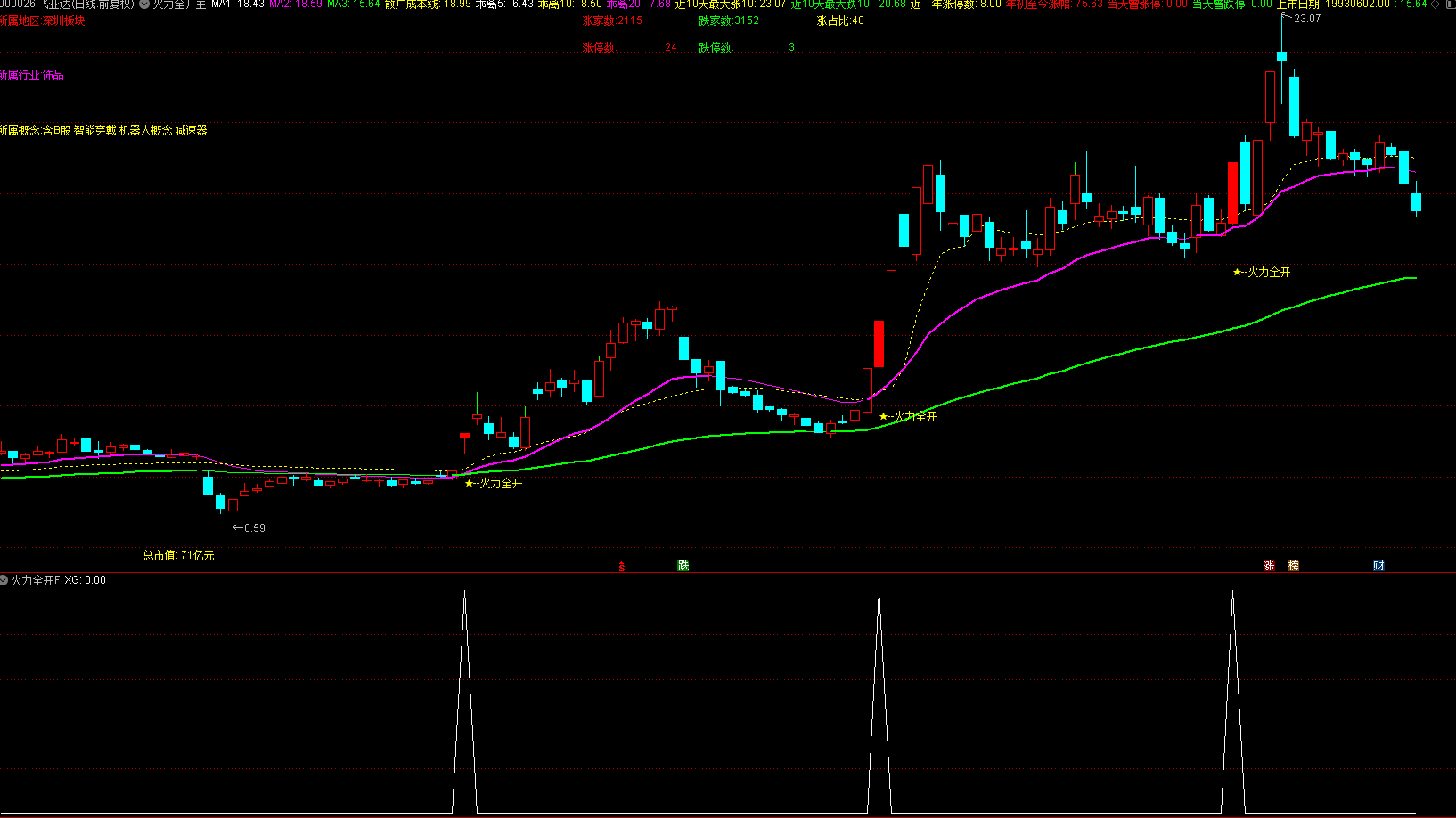The image size is (1456, 818).
Task: Open the blue 财 financial event marker
Action: (1378, 566)
